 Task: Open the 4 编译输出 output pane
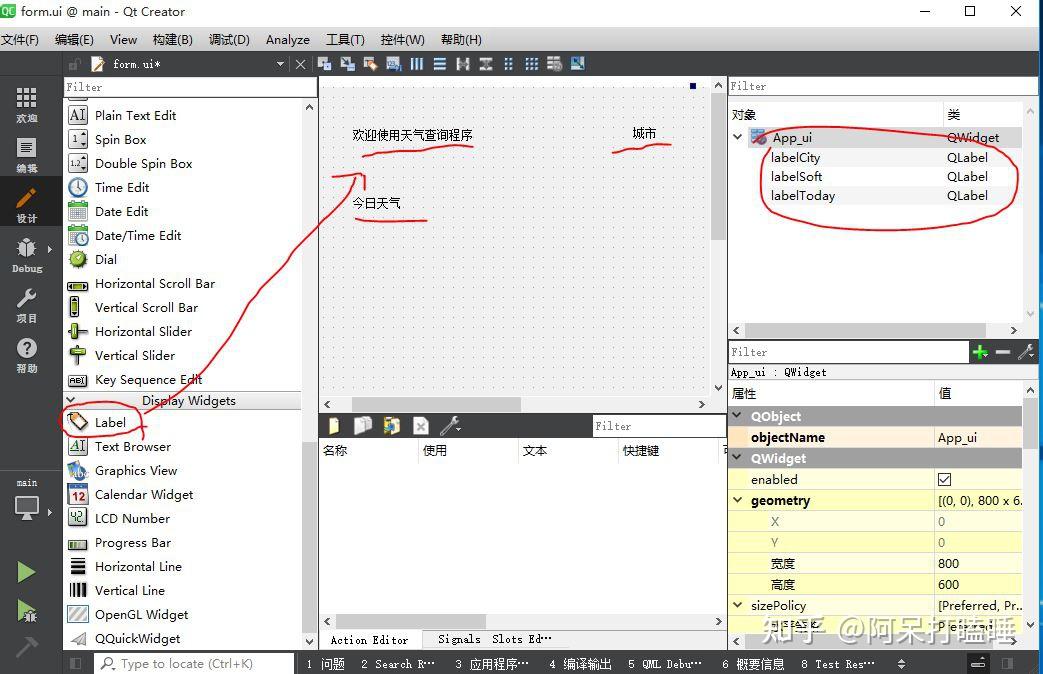click(x=580, y=664)
